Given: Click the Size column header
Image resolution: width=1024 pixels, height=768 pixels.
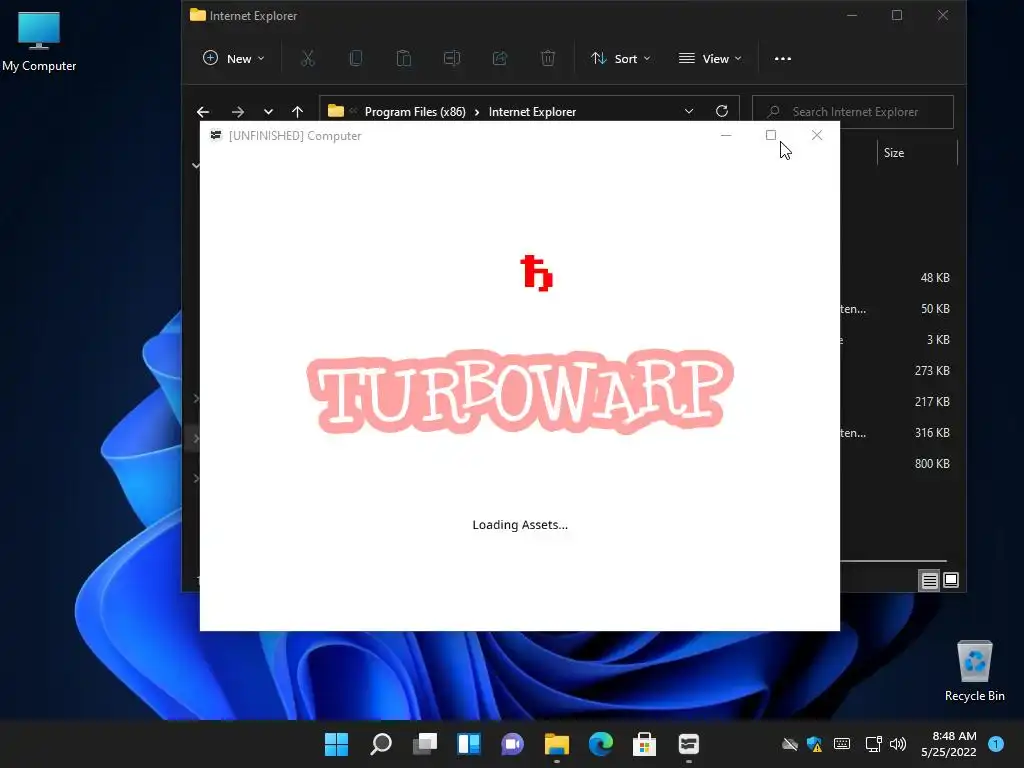Looking at the screenshot, I should pos(916,153).
